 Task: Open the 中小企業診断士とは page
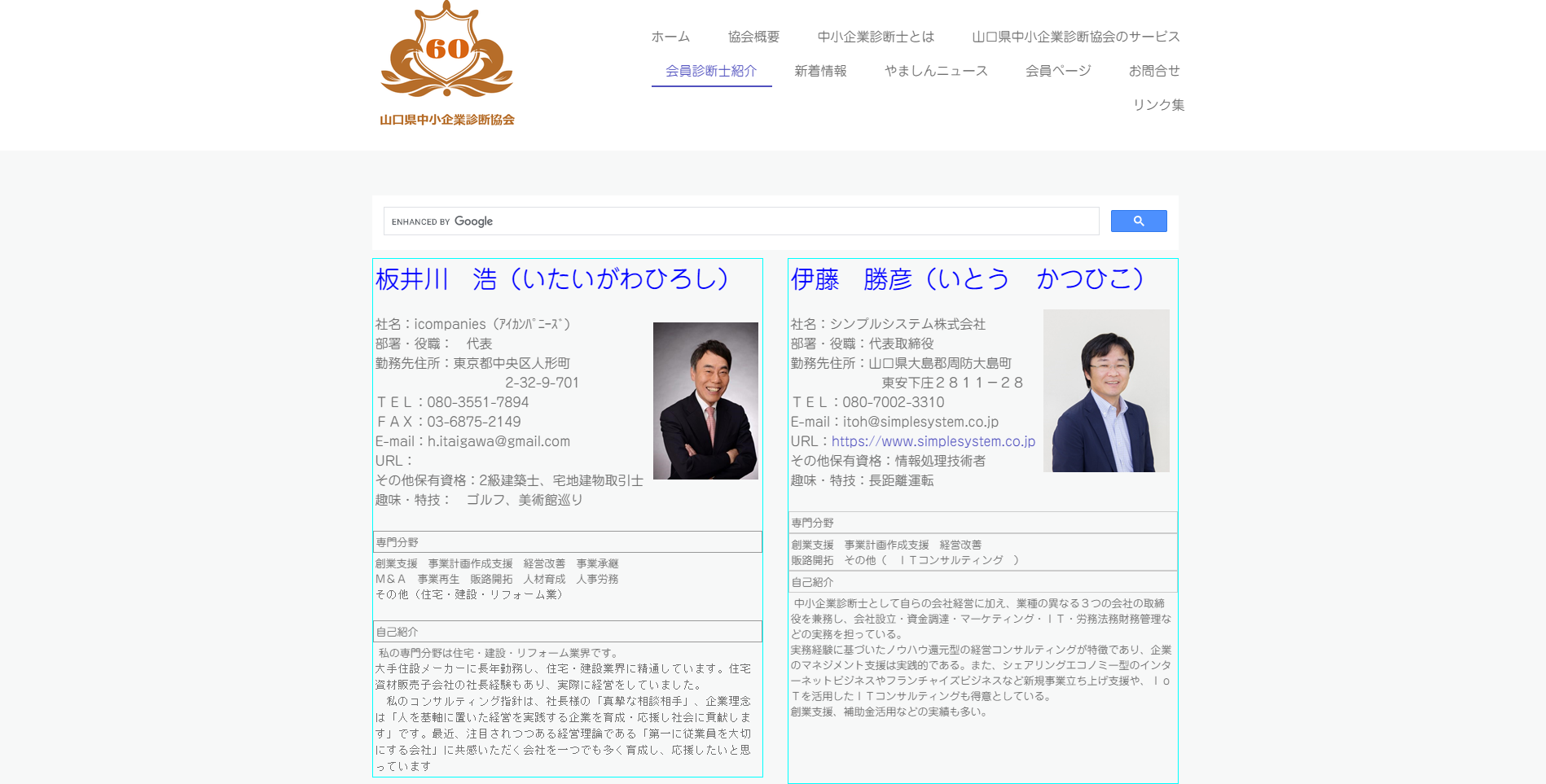875,36
